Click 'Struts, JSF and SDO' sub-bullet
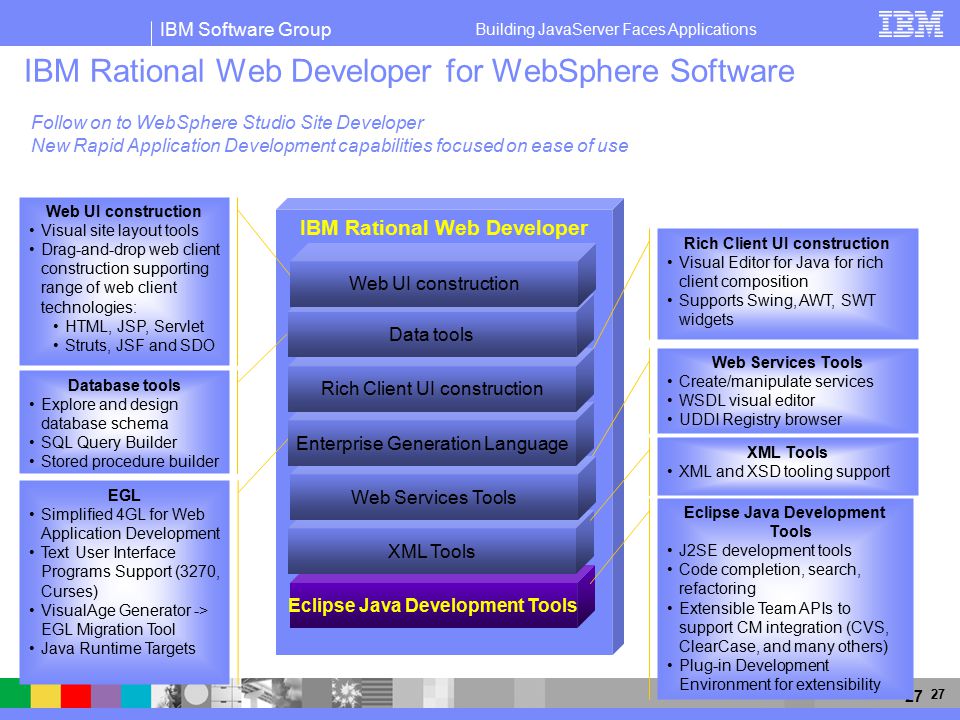Image resolution: width=960 pixels, height=720 pixels. [140, 345]
